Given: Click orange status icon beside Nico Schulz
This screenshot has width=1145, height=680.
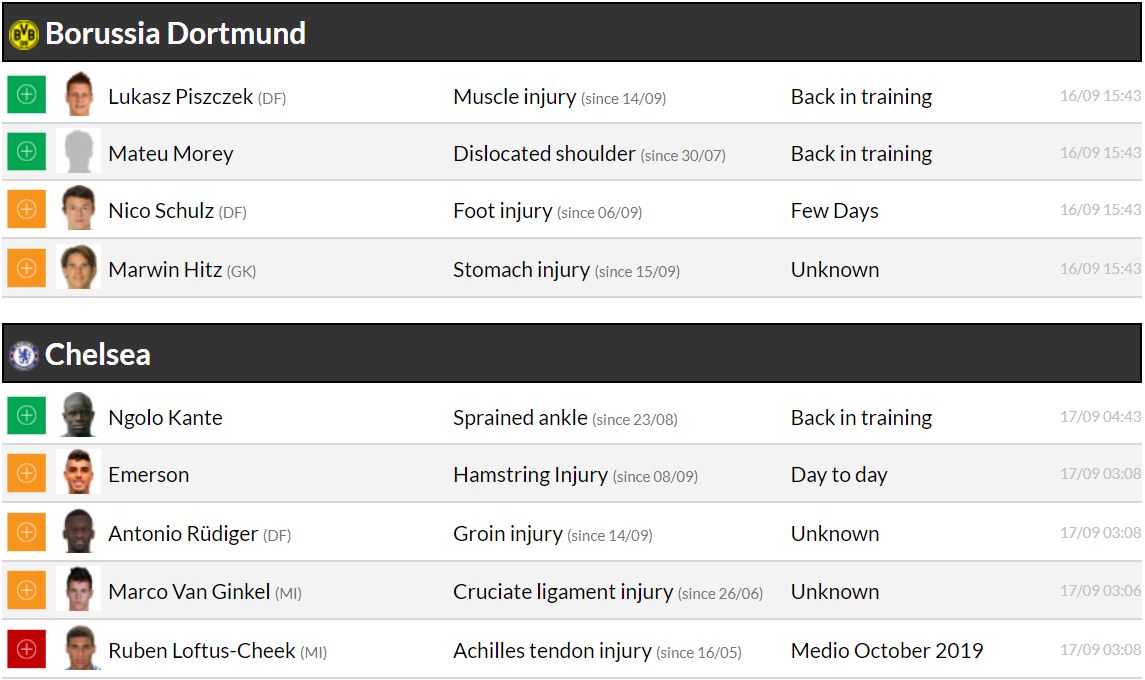Looking at the screenshot, I should click(27, 210).
